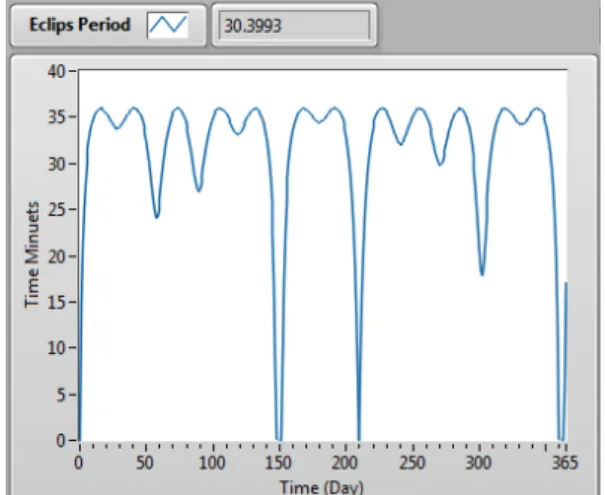The height and width of the screenshot is (495, 605).
Task: Click the 50 marker on Time axis
Action: coord(145,463)
